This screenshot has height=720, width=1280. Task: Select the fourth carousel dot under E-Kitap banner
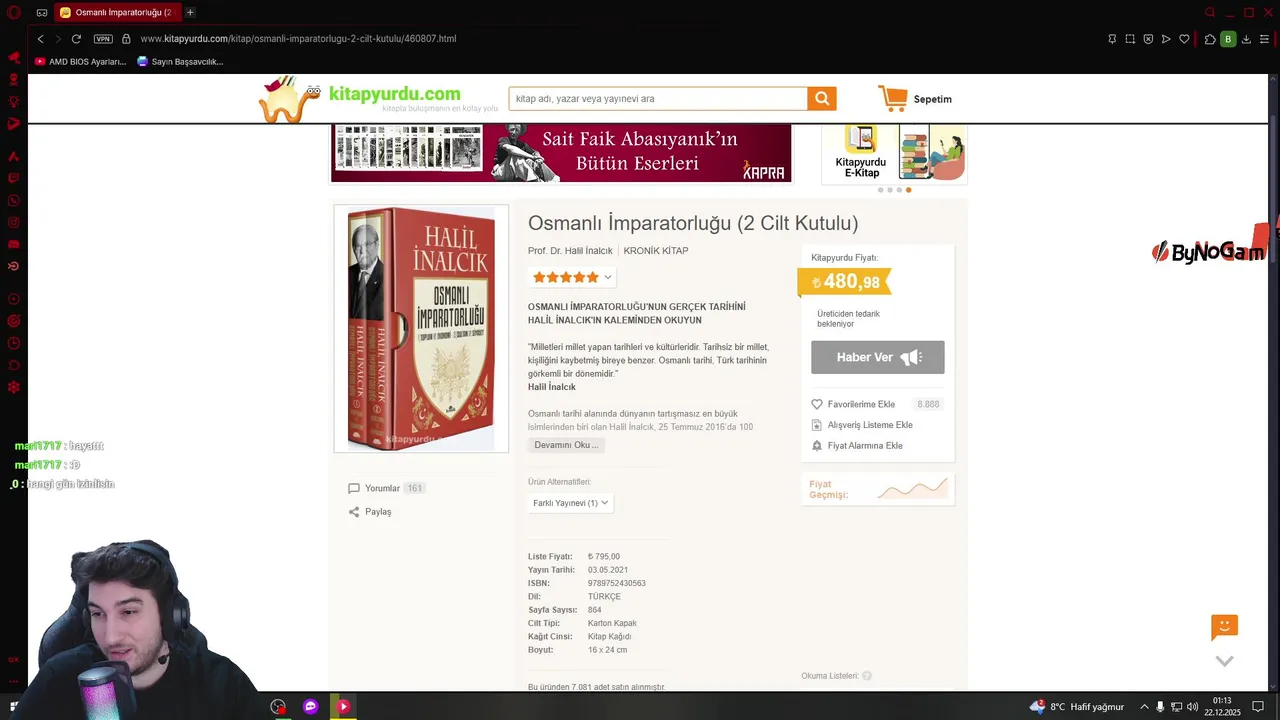coord(908,190)
